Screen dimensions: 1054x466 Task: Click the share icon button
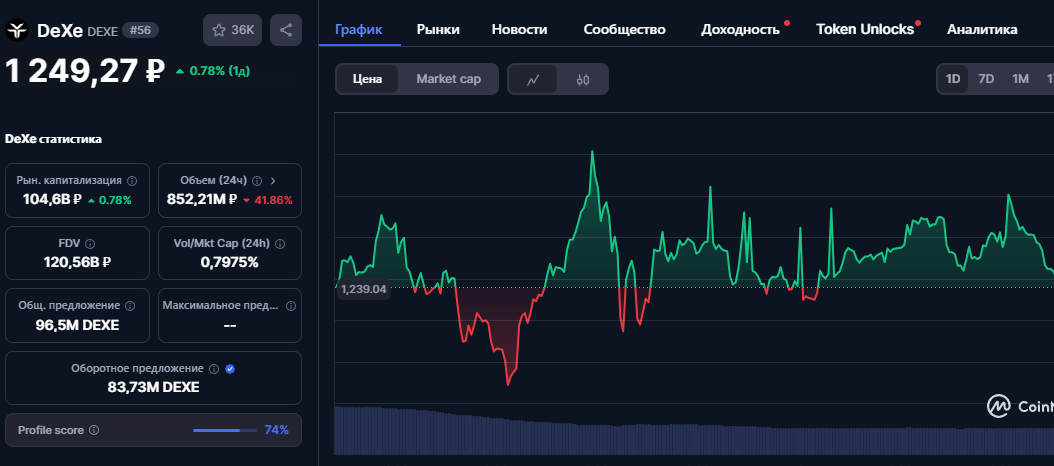pyautogui.click(x=286, y=30)
